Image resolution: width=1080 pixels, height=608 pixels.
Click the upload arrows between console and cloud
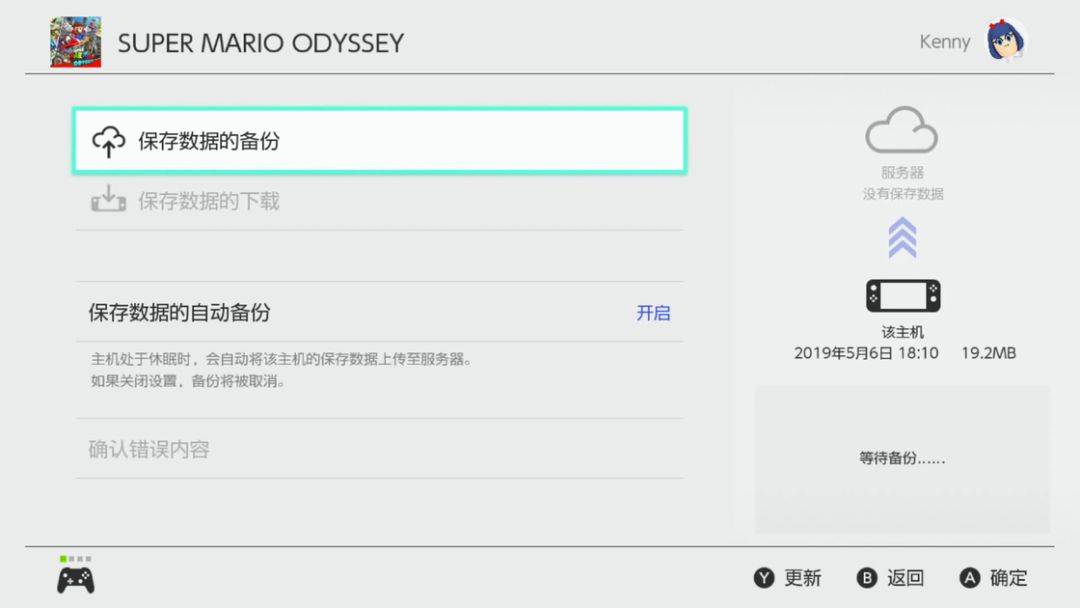coord(902,238)
